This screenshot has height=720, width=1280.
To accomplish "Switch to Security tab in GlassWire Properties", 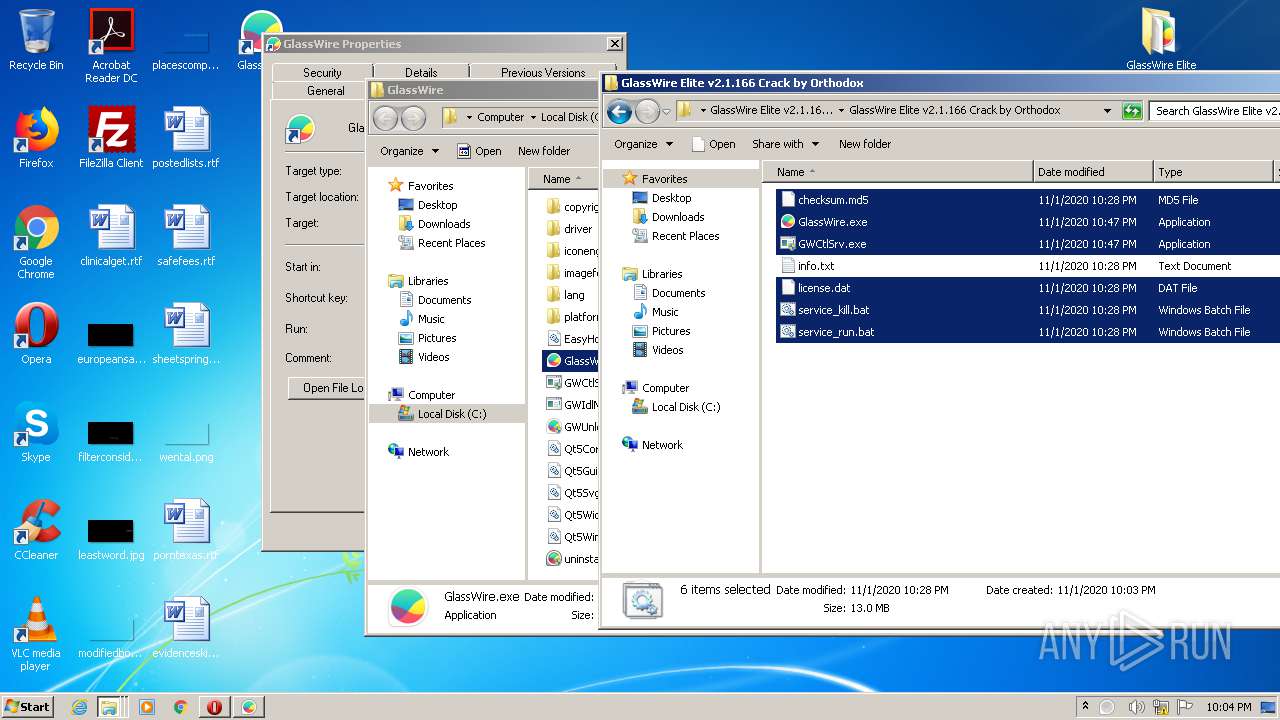I will (322, 72).
